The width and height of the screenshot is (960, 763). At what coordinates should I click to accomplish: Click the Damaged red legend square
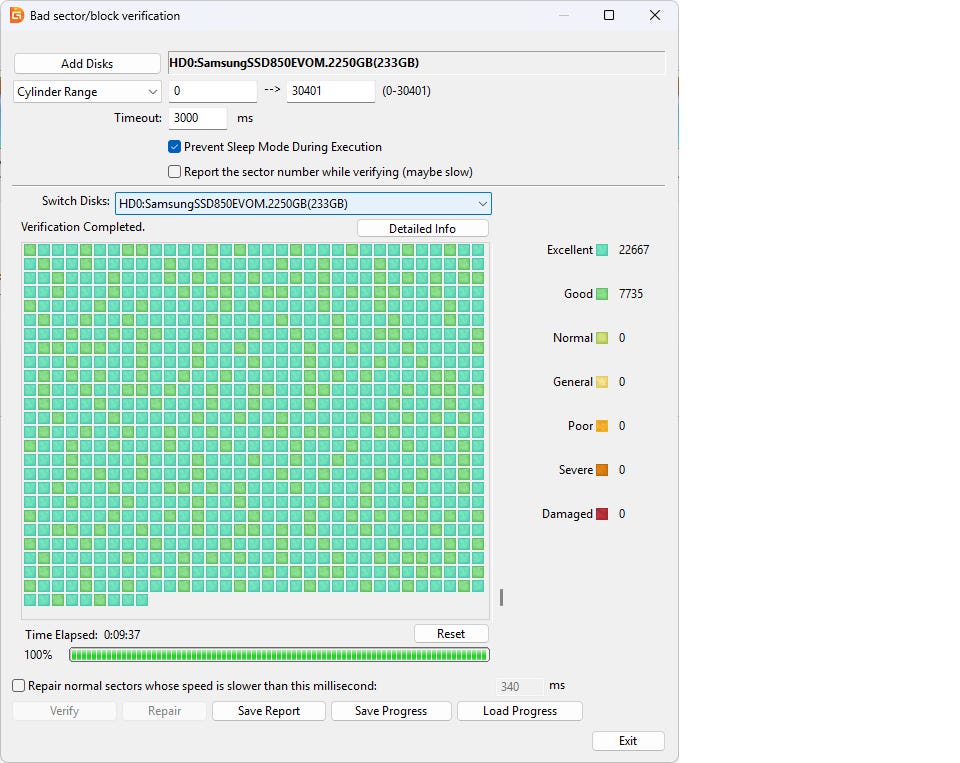coord(602,514)
